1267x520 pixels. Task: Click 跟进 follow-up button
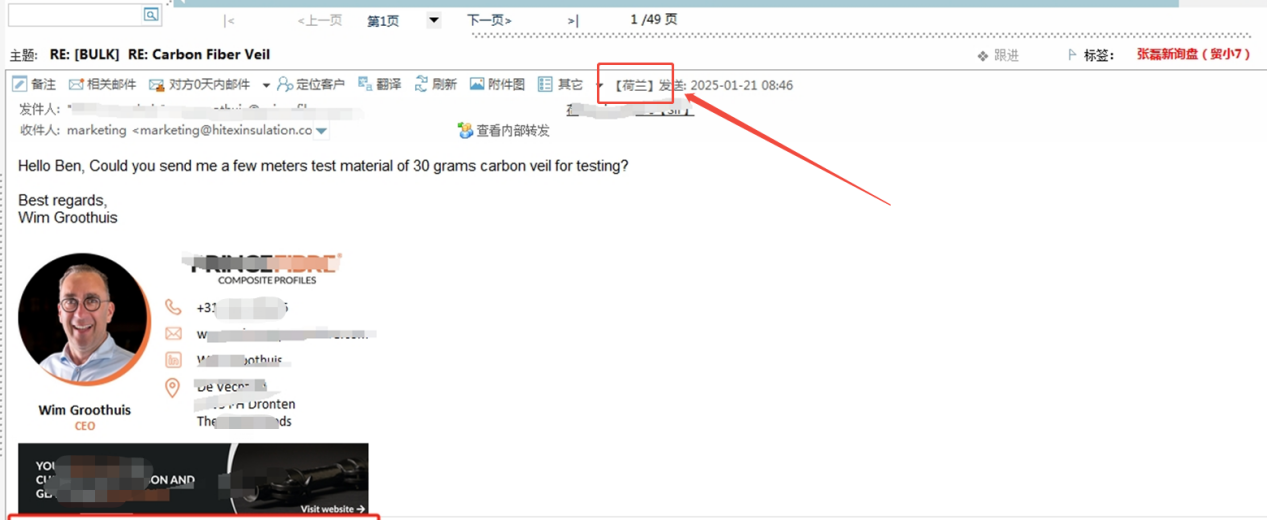click(x=998, y=56)
